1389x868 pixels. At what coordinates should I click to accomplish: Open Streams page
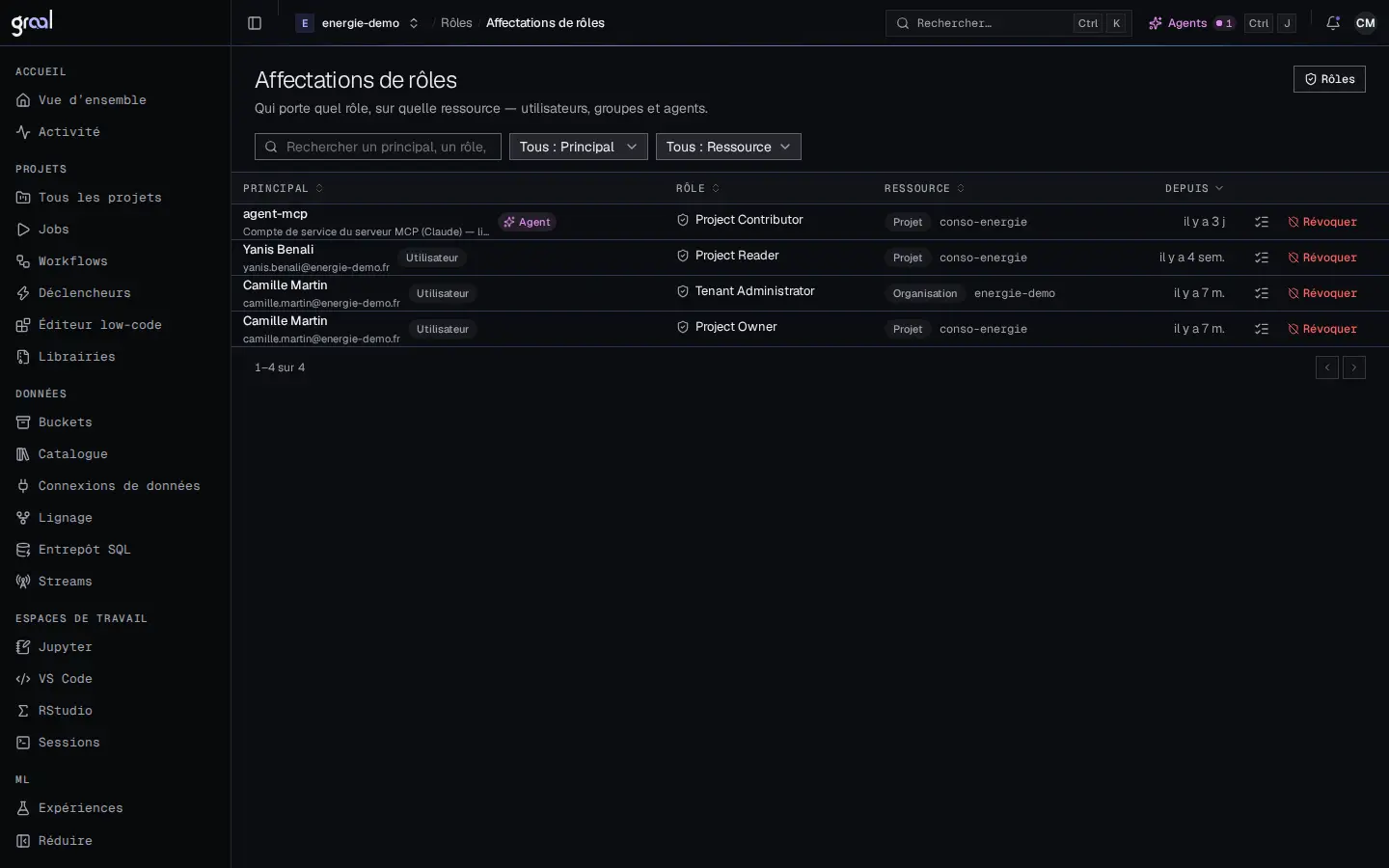[116, 582]
